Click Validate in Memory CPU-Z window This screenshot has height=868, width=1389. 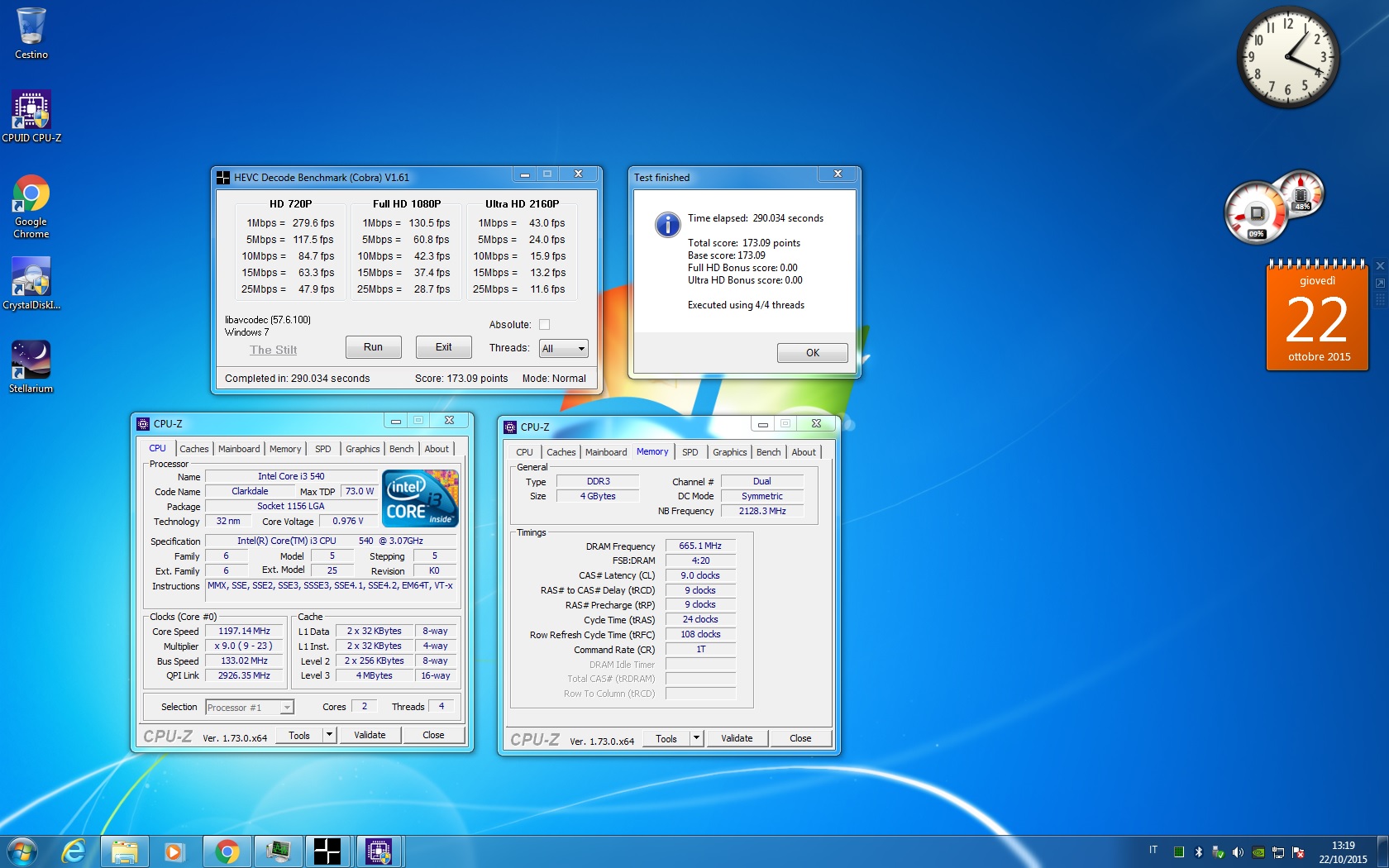click(737, 738)
